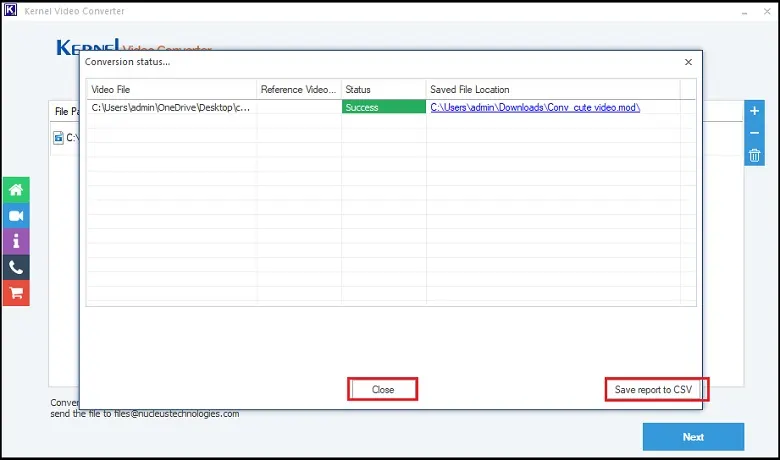Viewport: 780px width, 460px height.
Task: Open the info sidebar icon
Action: click(16, 241)
